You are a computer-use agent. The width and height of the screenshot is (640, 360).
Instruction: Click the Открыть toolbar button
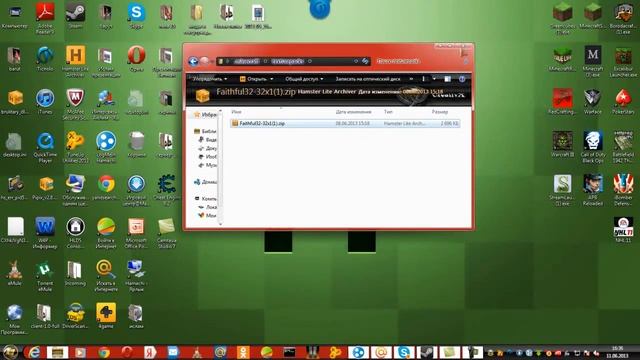coord(253,79)
